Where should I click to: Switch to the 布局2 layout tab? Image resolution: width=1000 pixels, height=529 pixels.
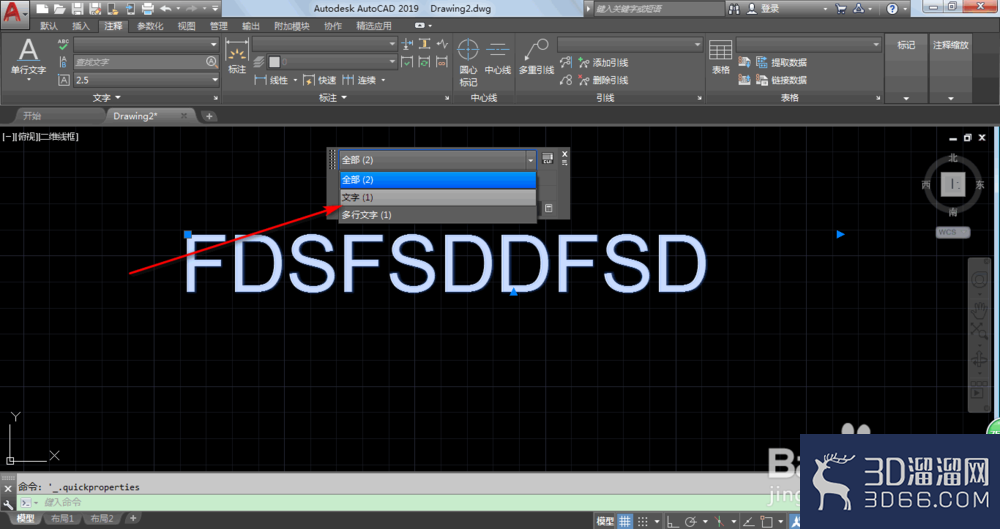[x=102, y=518]
